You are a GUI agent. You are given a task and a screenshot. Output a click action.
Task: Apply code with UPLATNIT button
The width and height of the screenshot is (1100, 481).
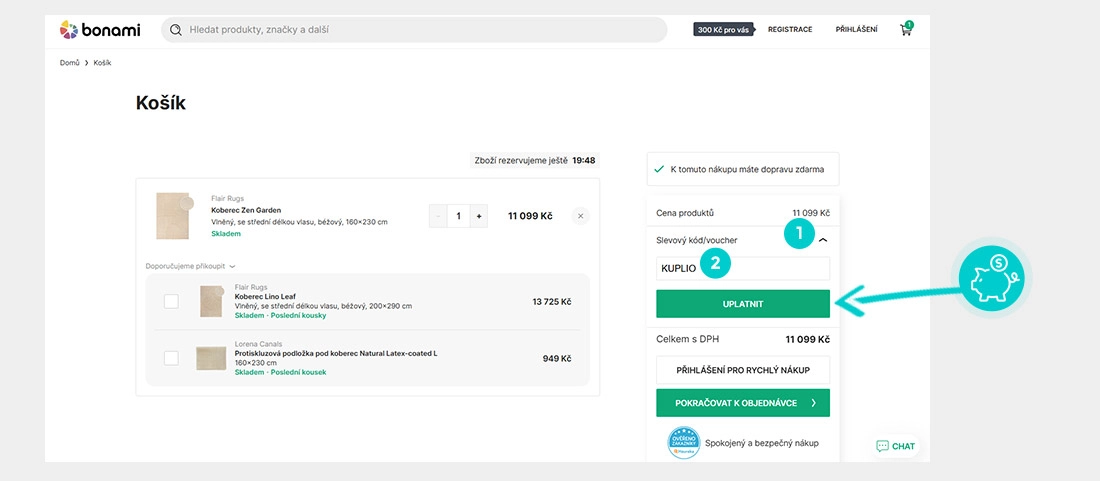click(743, 304)
